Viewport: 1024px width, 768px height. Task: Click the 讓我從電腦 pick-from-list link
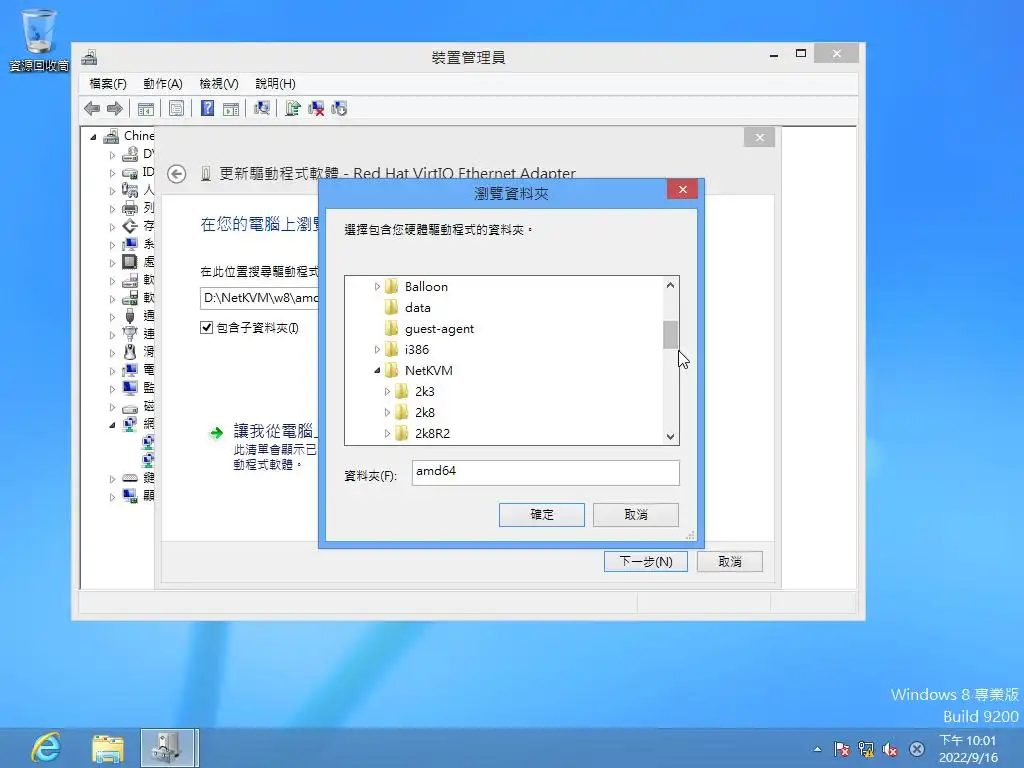click(274, 431)
